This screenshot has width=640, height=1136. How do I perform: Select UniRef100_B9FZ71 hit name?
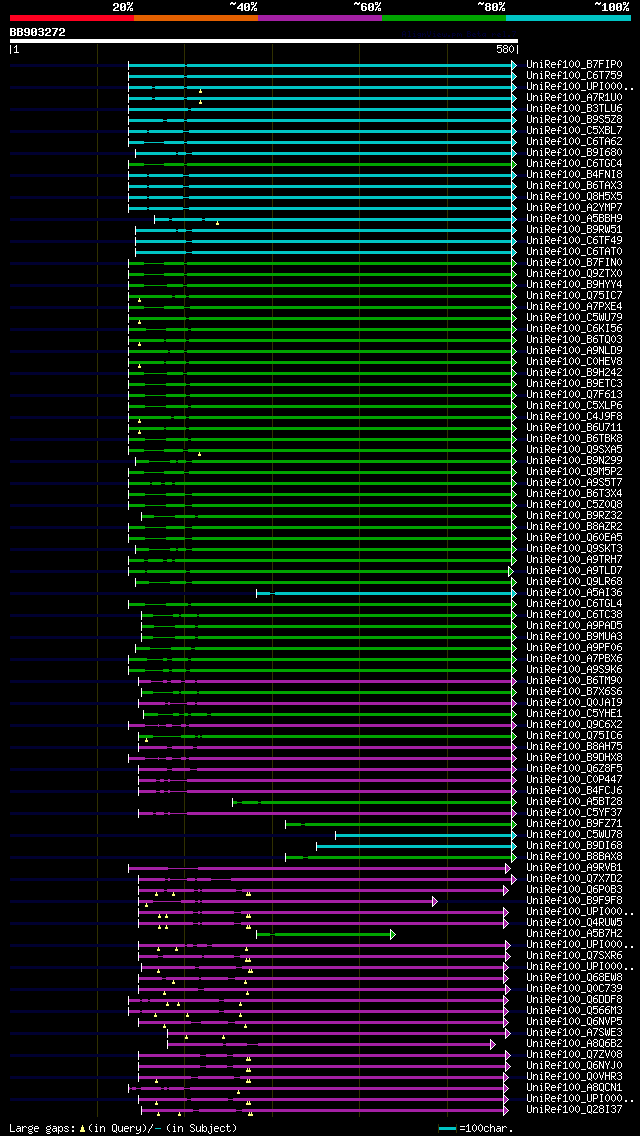tap(574, 824)
